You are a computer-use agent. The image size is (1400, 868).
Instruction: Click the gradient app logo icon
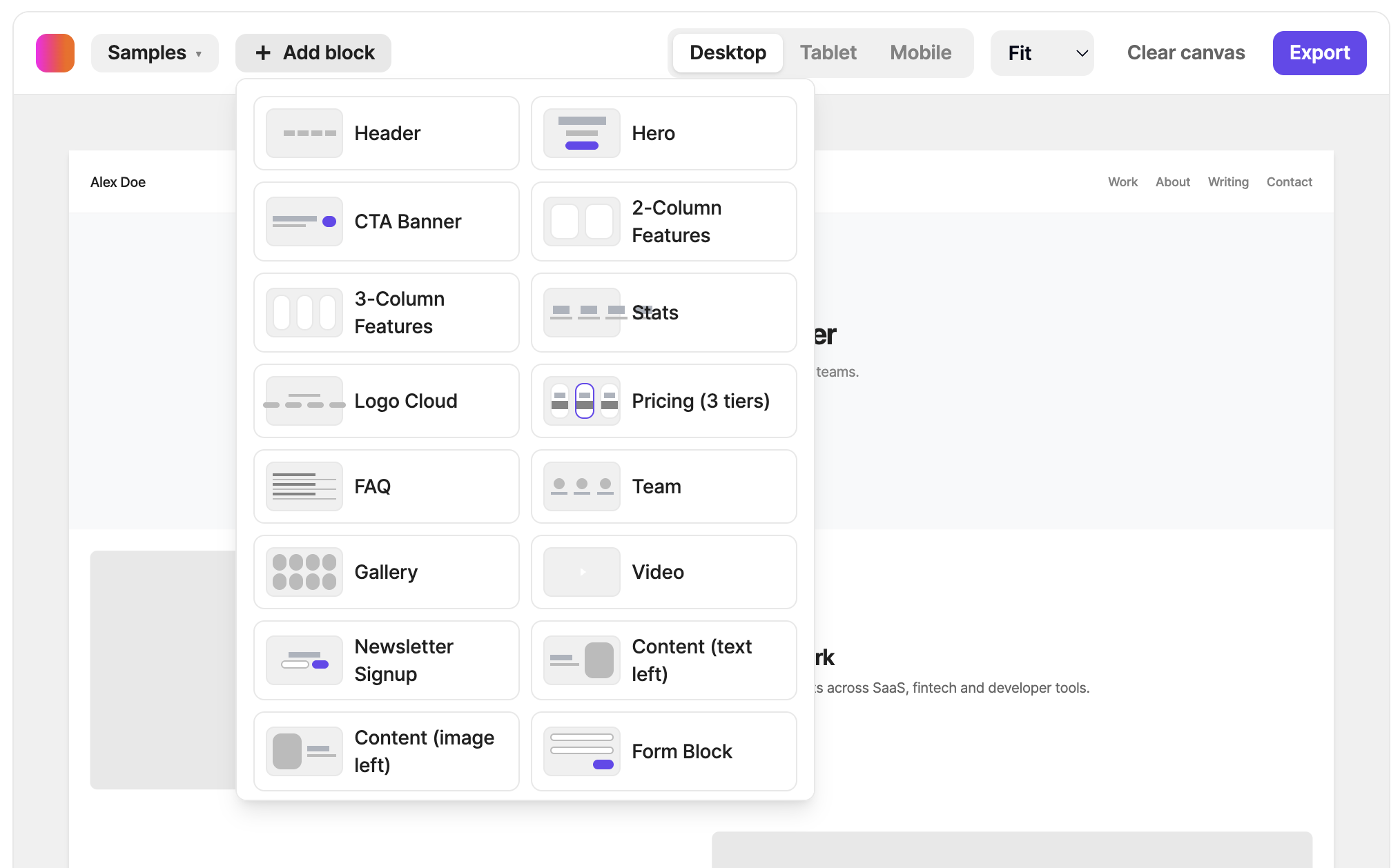(x=55, y=53)
